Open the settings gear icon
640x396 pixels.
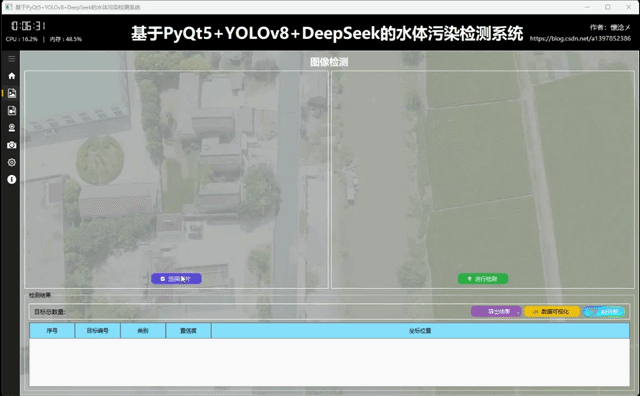[11, 162]
